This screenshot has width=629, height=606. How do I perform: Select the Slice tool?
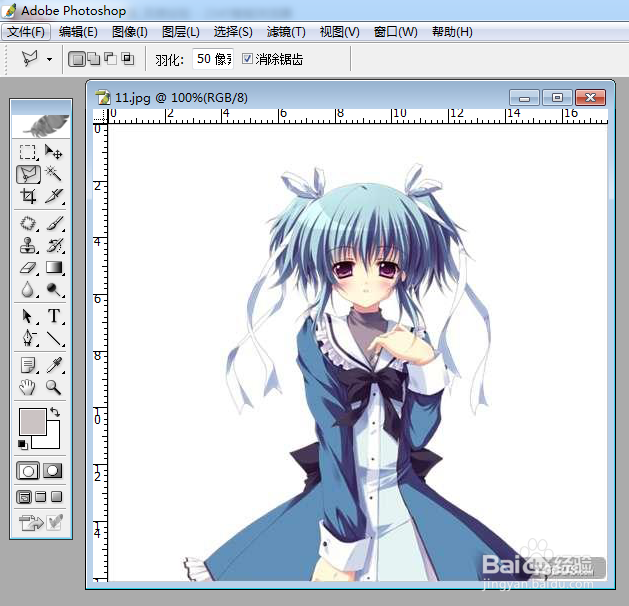(x=54, y=196)
